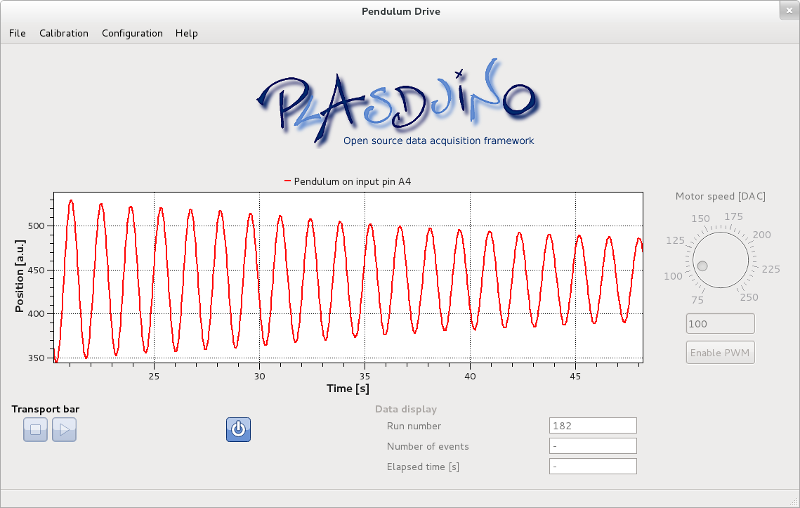800x508 pixels.
Task: Open the Calibration menu
Action: pos(64,33)
